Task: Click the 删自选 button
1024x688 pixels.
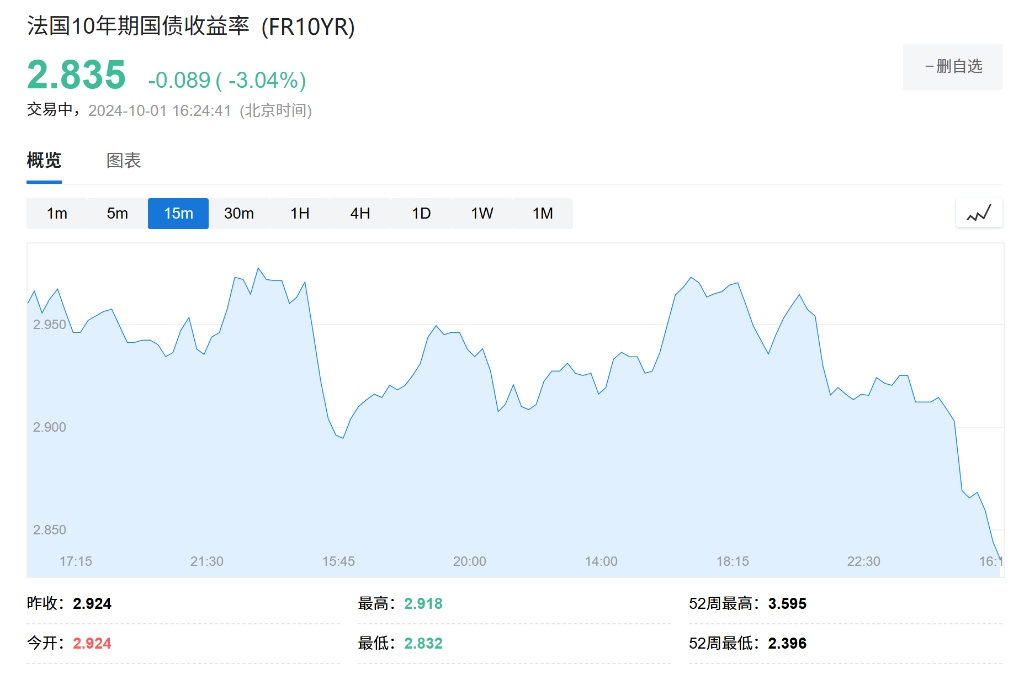Action: (x=952, y=67)
